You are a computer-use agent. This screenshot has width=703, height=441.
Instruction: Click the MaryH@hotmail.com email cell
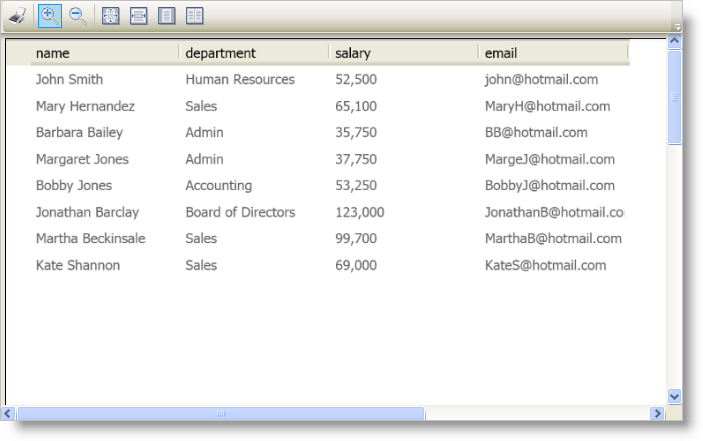pos(547,106)
